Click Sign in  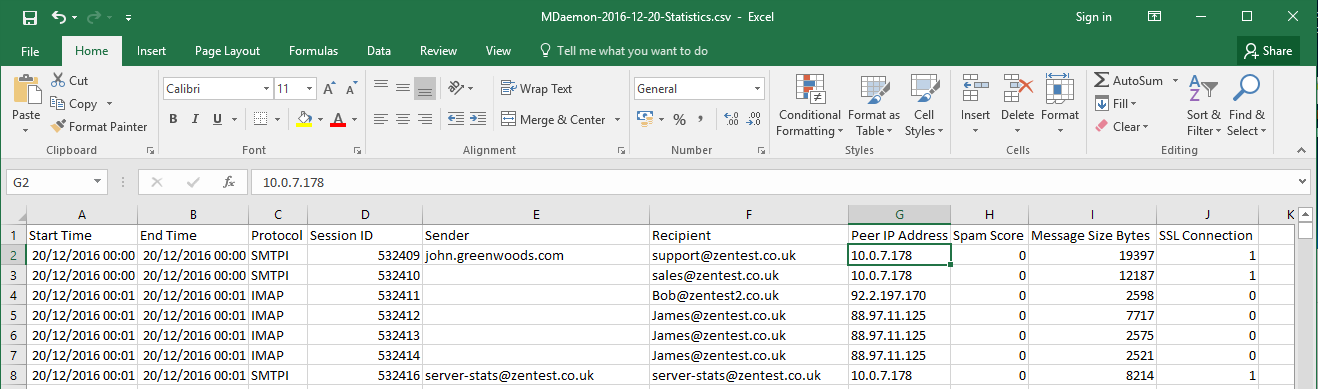pos(1093,17)
